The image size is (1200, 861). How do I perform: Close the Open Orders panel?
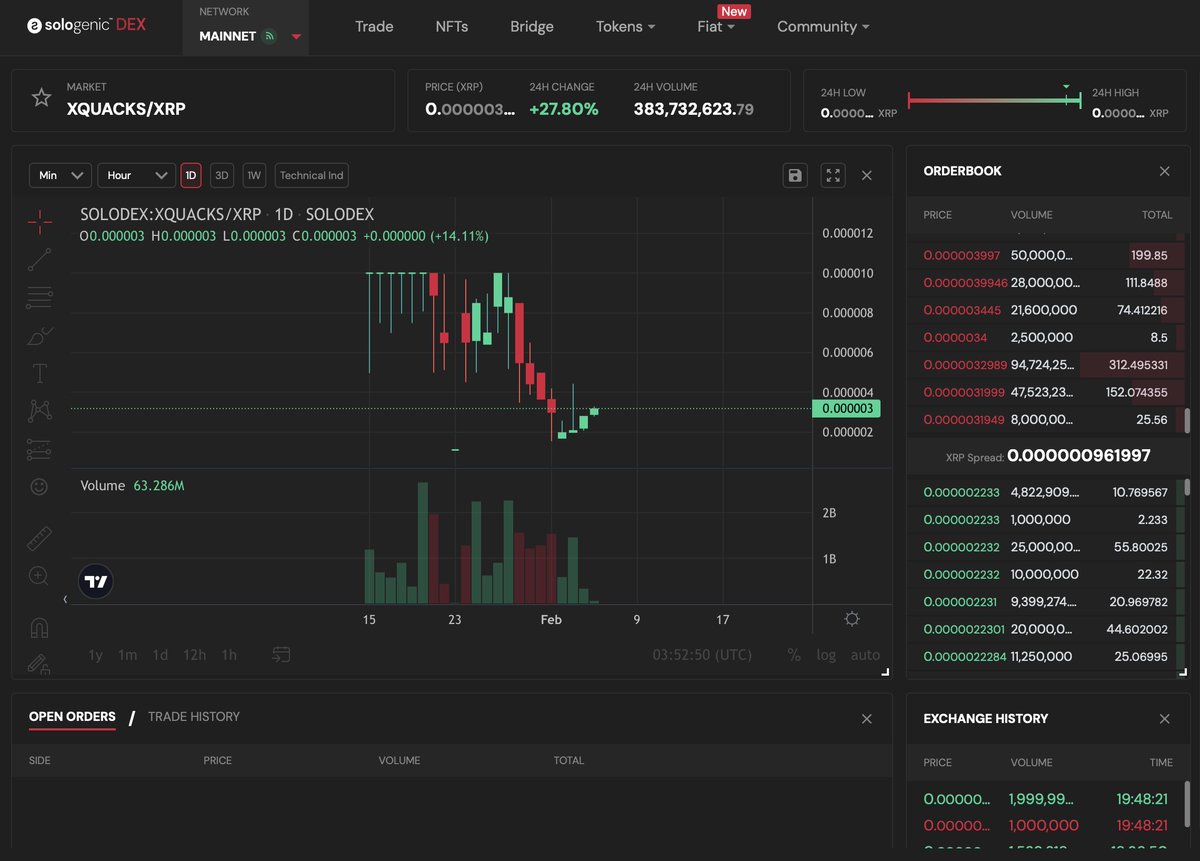click(867, 719)
